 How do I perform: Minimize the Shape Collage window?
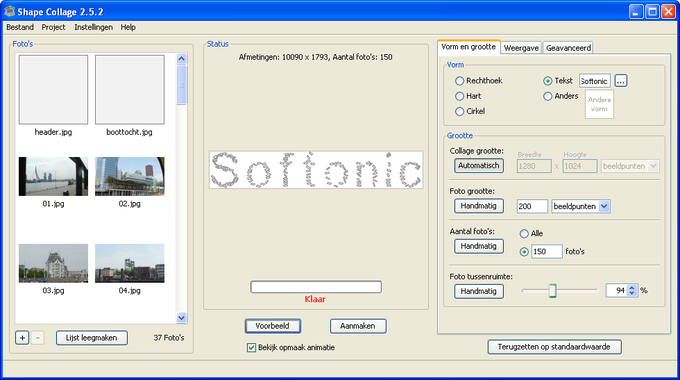click(x=636, y=11)
